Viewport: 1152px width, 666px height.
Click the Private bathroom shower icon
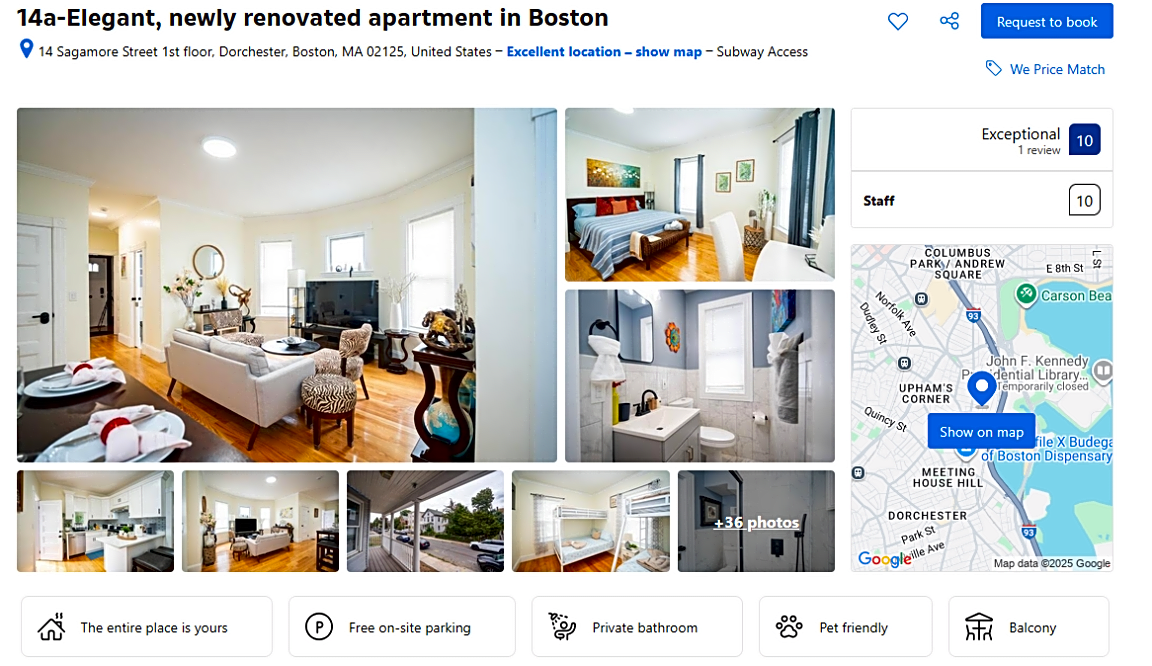563,627
